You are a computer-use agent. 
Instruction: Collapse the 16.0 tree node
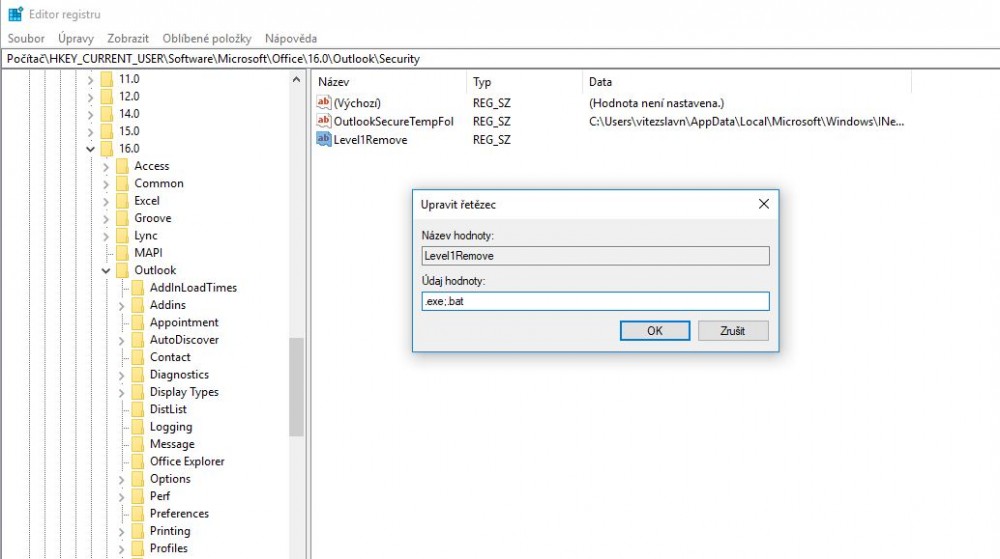pos(90,149)
